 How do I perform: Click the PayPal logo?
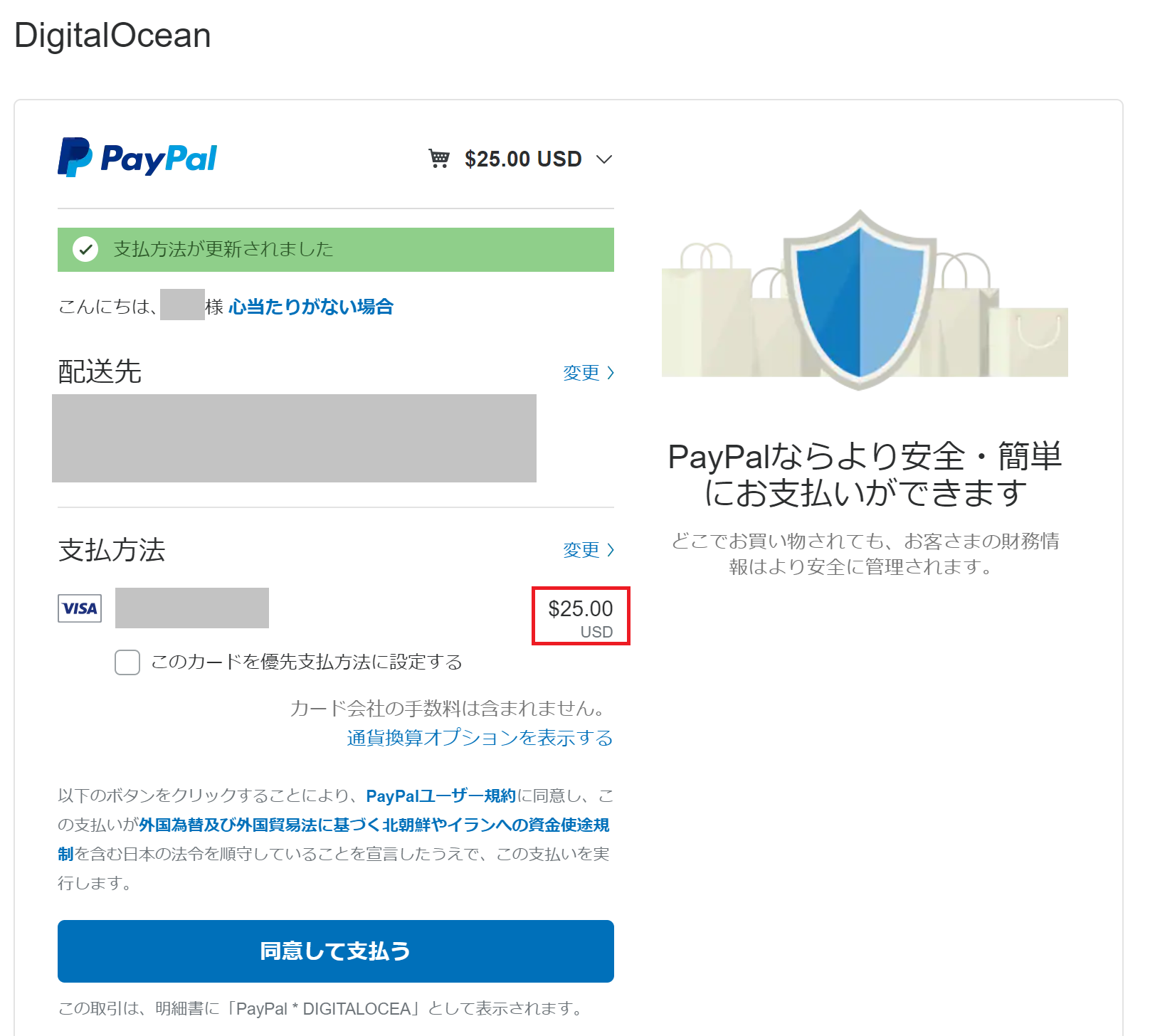(137, 158)
